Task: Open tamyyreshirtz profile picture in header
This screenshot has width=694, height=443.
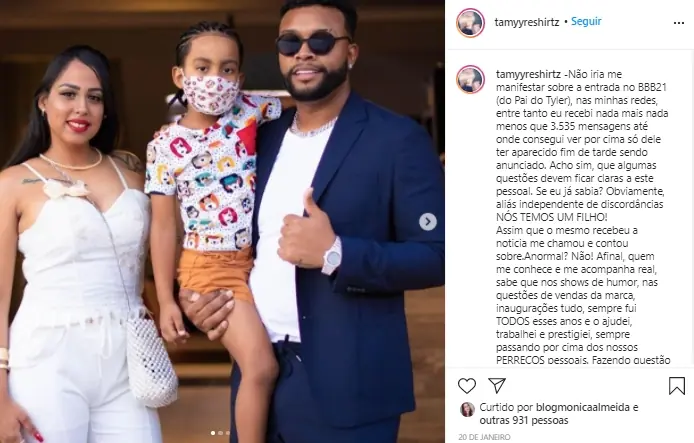Action: [470, 23]
